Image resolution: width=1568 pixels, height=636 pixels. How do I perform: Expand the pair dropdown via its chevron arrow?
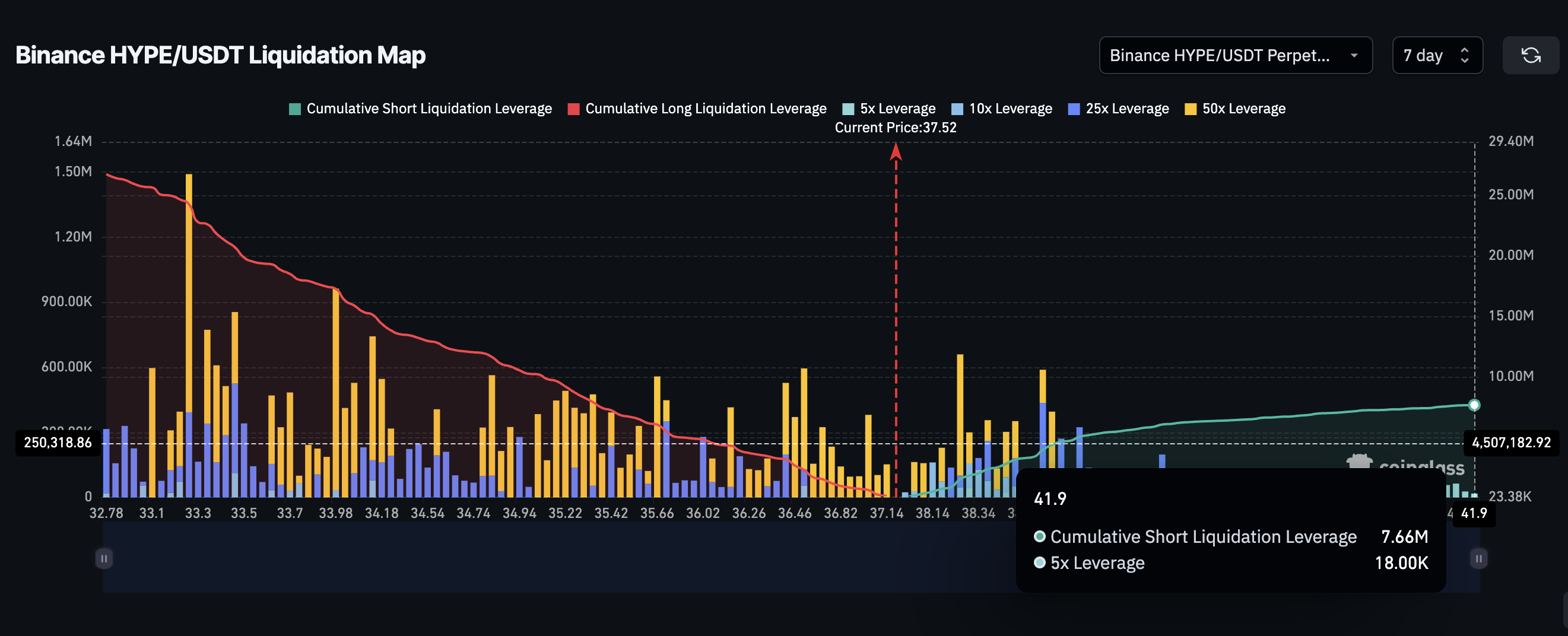pyautogui.click(x=1354, y=55)
